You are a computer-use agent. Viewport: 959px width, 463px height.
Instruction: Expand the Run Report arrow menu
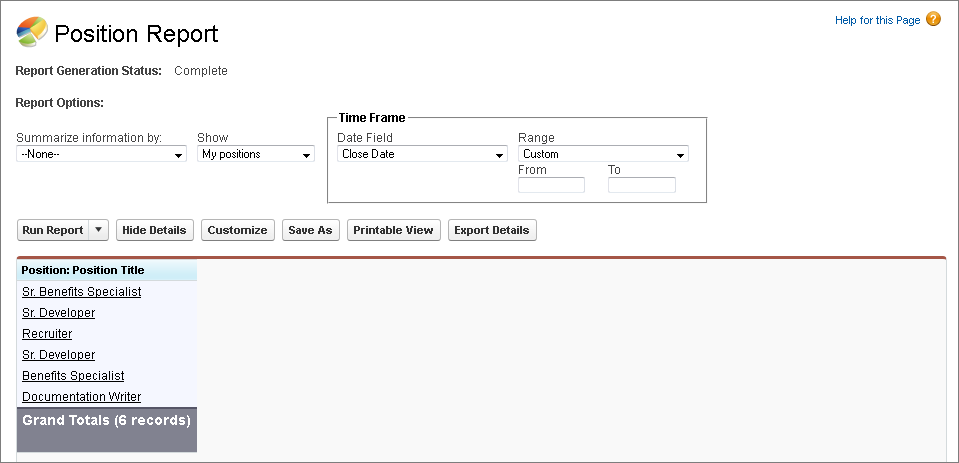point(98,230)
